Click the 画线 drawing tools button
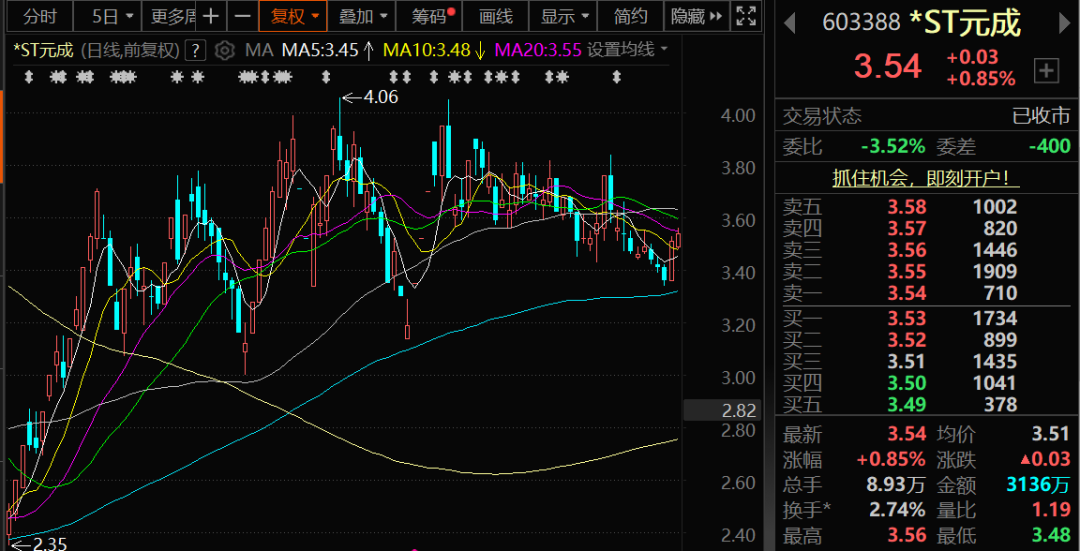 pyautogui.click(x=495, y=17)
